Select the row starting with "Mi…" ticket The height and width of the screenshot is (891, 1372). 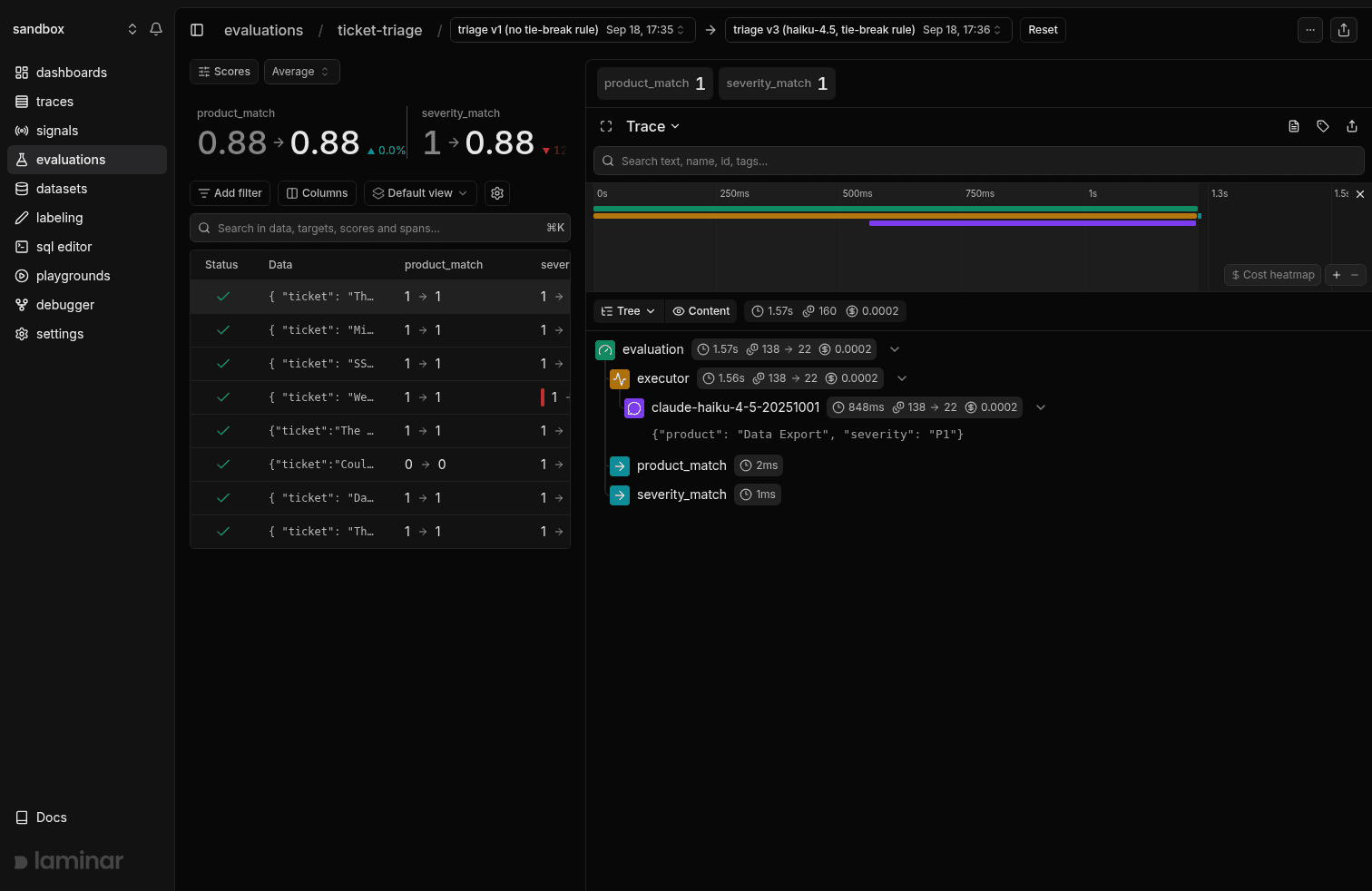click(380, 330)
